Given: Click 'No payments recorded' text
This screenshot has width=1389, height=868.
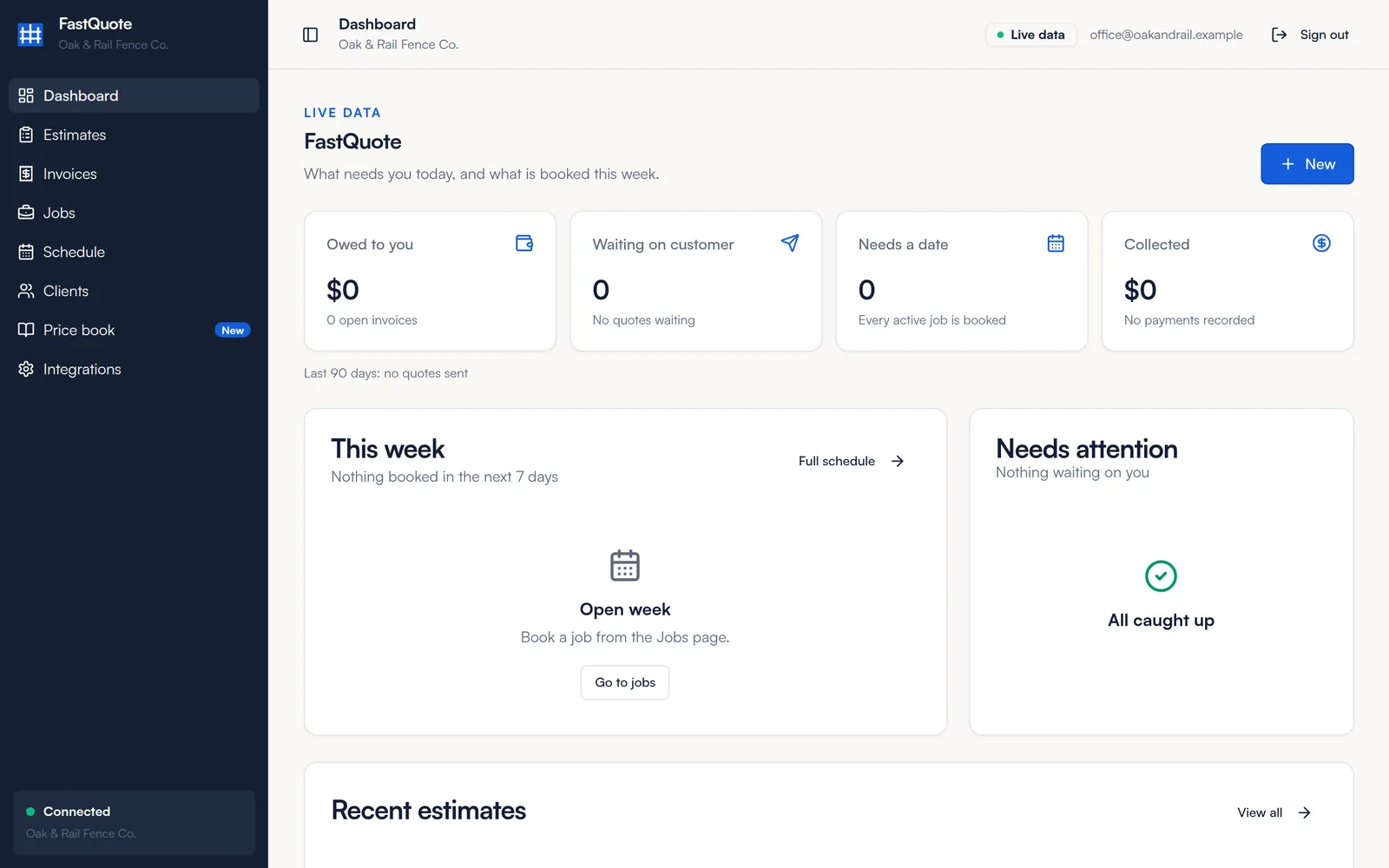Looking at the screenshot, I should [1189, 320].
